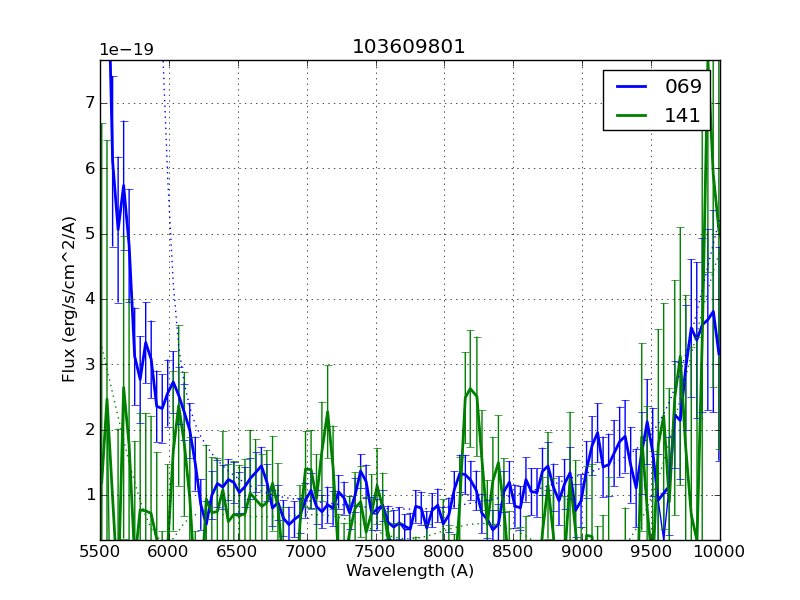Click the 7 y-axis tick label
The width and height of the screenshot is (800, 600).
[90, 103]
